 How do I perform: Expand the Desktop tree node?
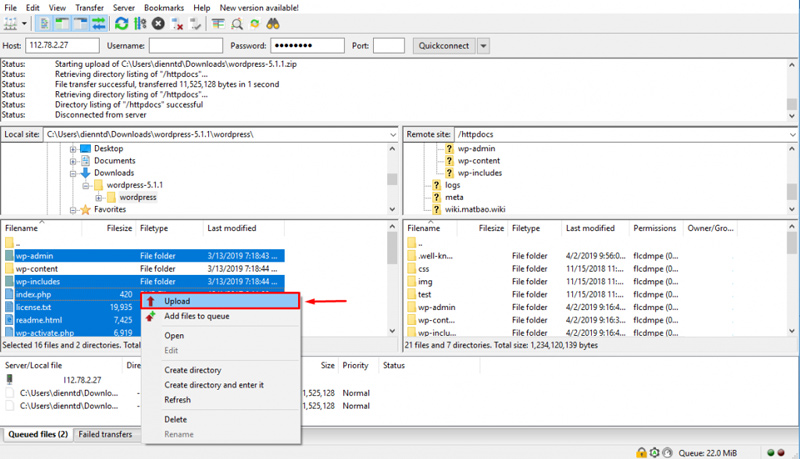pos(73,149)
